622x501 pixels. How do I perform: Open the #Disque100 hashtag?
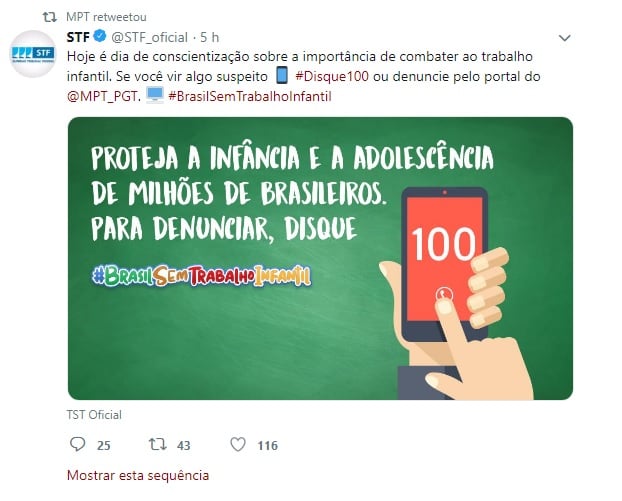332,76
